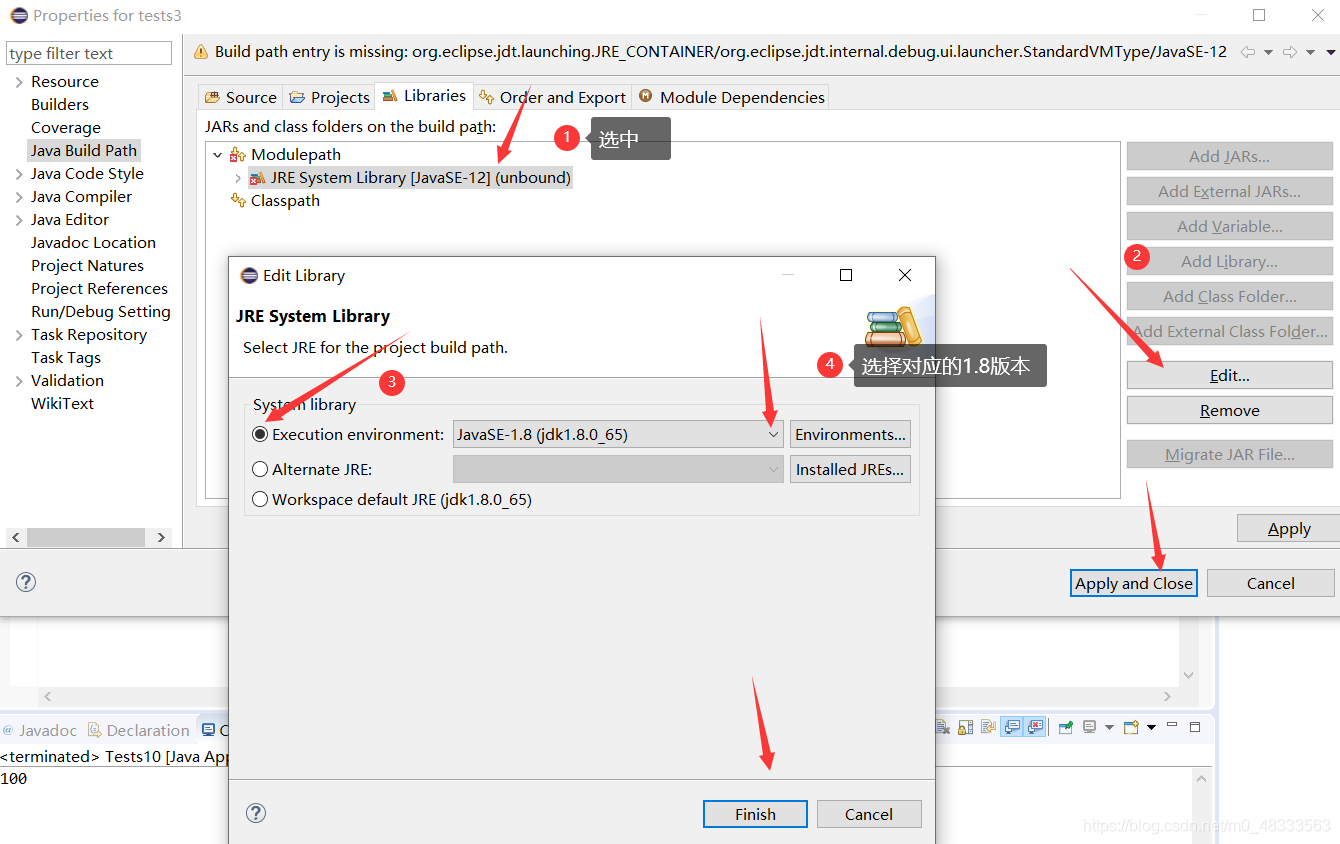This screenshot has width=1340, height=844.
Task: Select Java Build Path in the tree
Action: point(84,151)
